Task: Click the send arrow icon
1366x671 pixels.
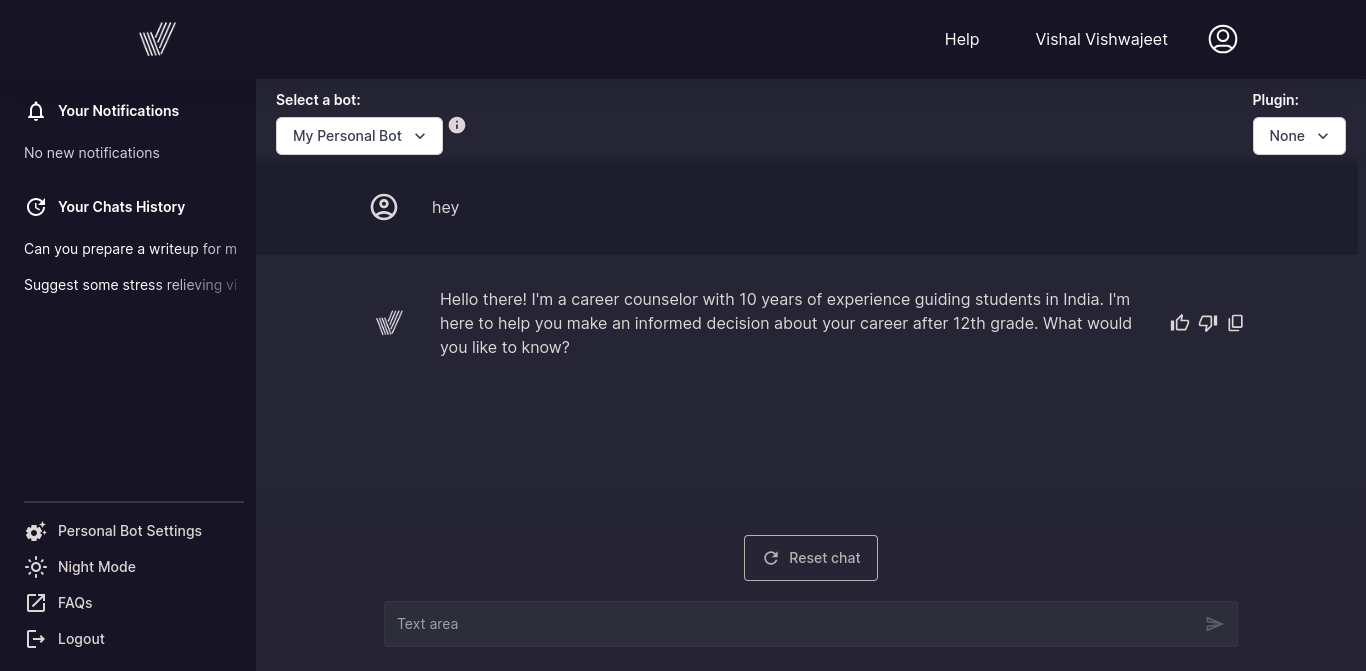Action: [x=1215, y=624]
